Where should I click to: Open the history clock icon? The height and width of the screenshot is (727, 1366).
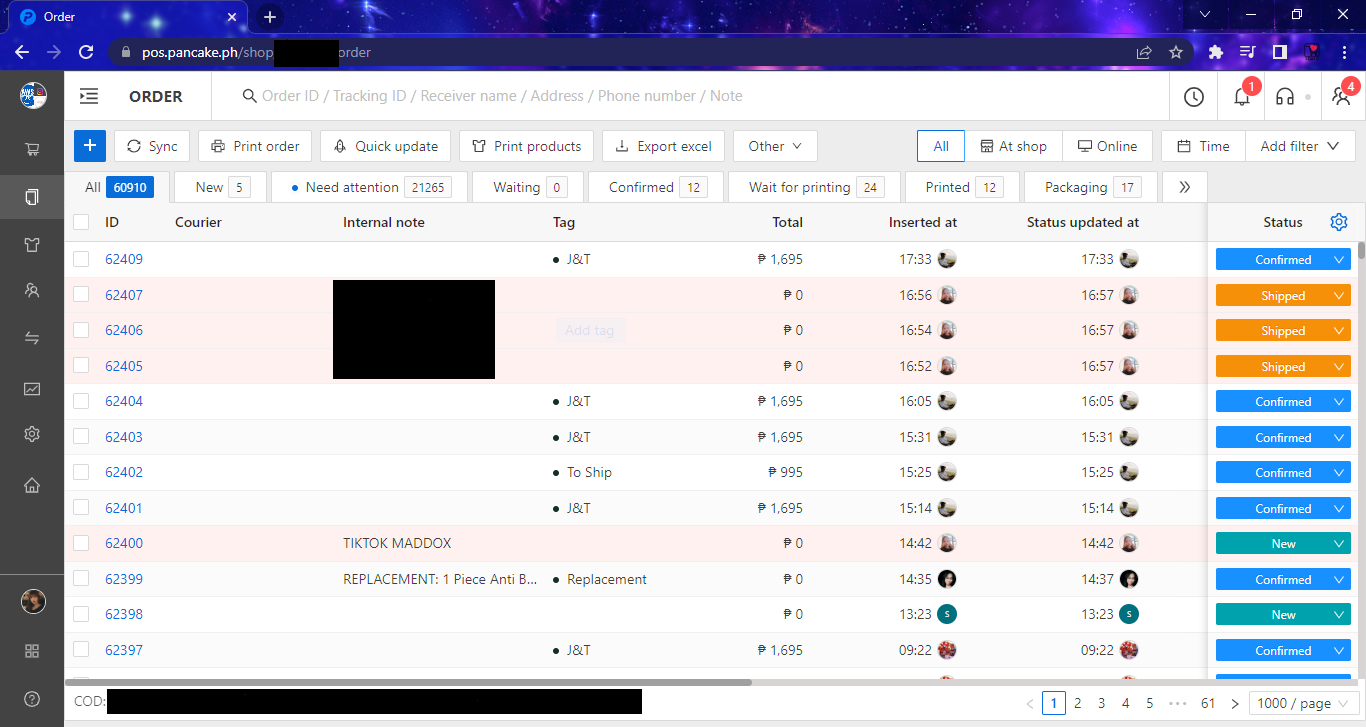point(1193,96)
